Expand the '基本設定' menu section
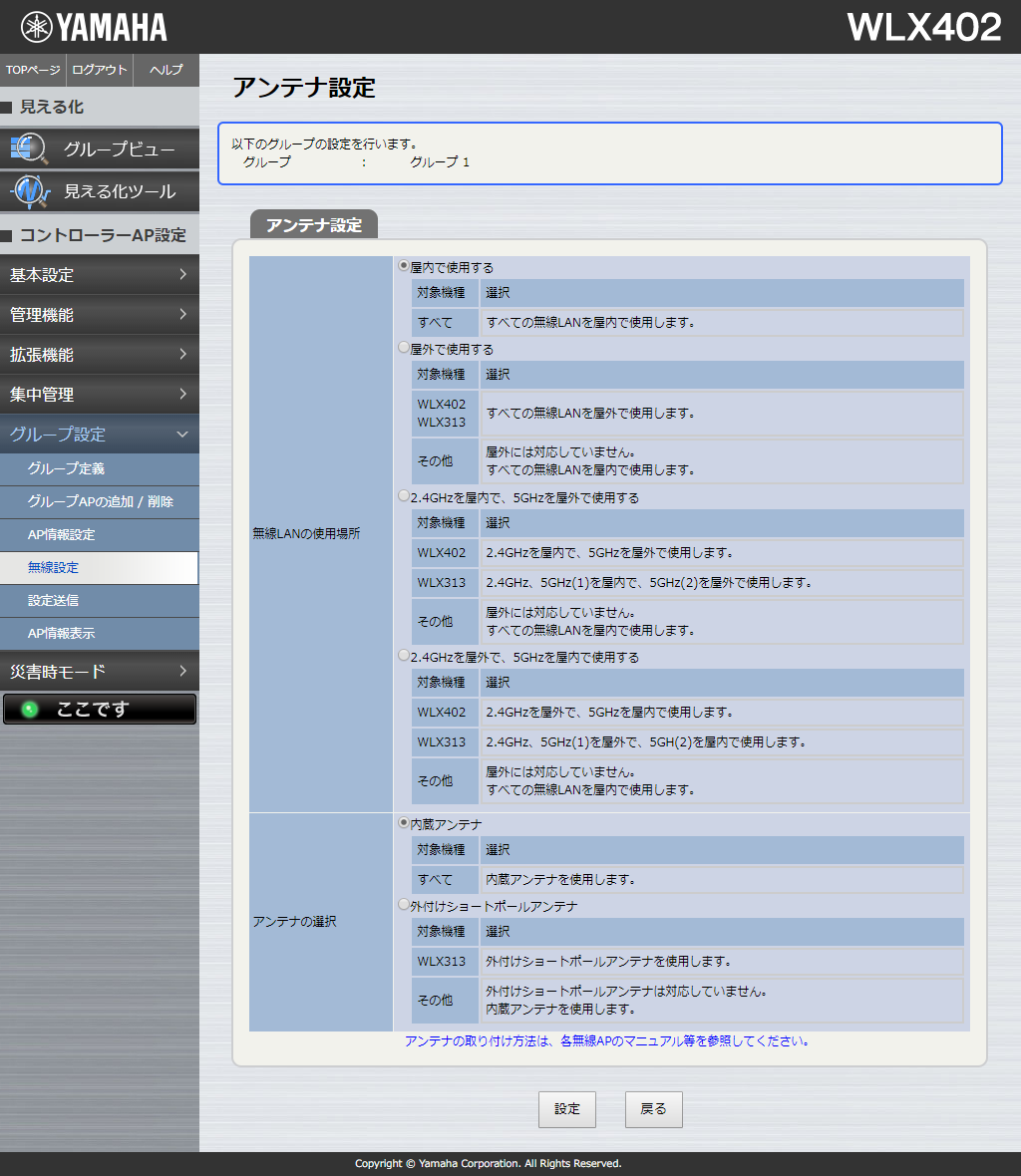This screenshot has width=1021, height=1176. [x=99, y=275]
